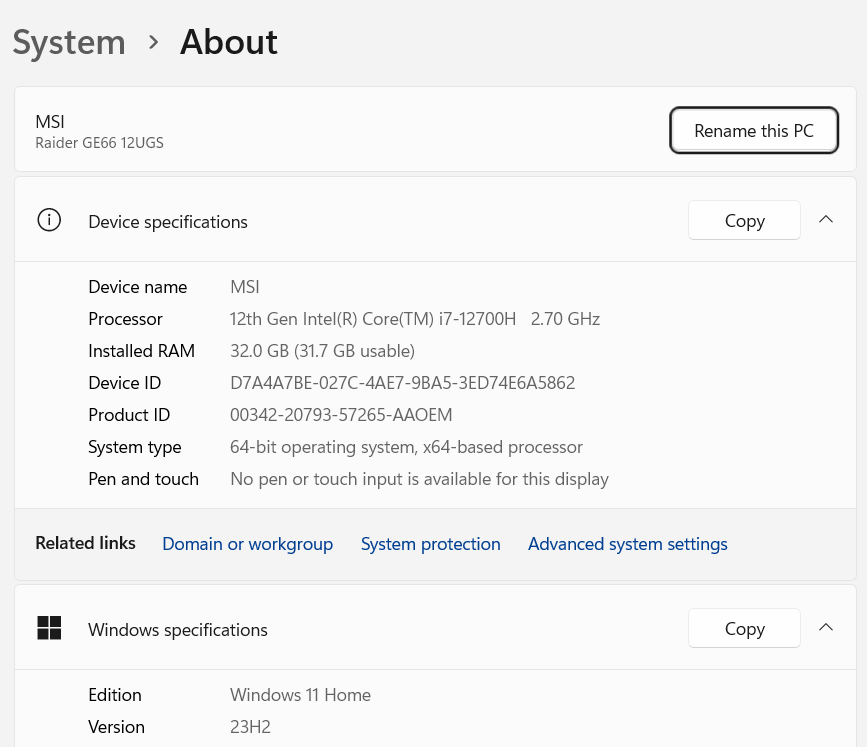Select the 32.0 GB installed RAM value
The image size is (867, 747).
coord(322,351)
